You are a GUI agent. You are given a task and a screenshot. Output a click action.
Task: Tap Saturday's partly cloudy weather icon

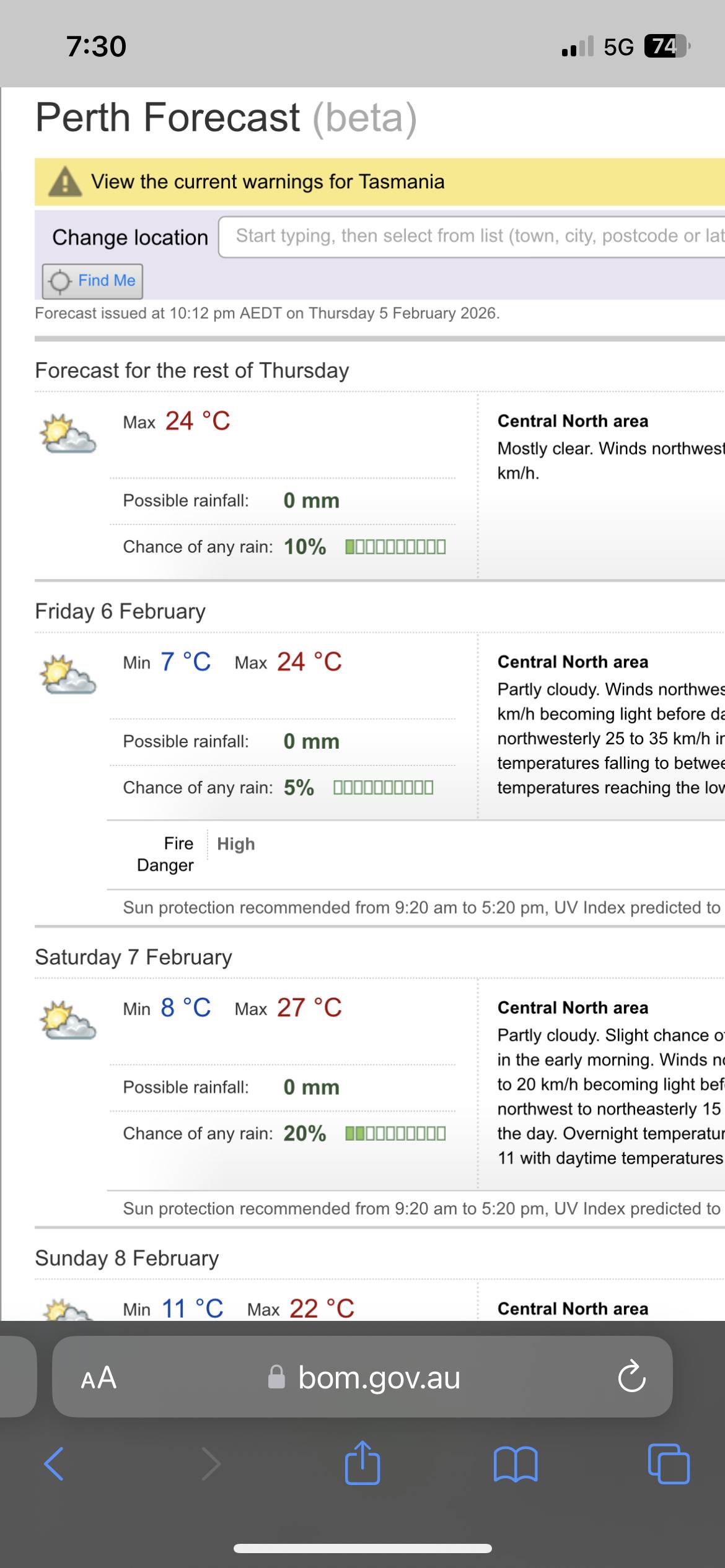[68, 1020]
